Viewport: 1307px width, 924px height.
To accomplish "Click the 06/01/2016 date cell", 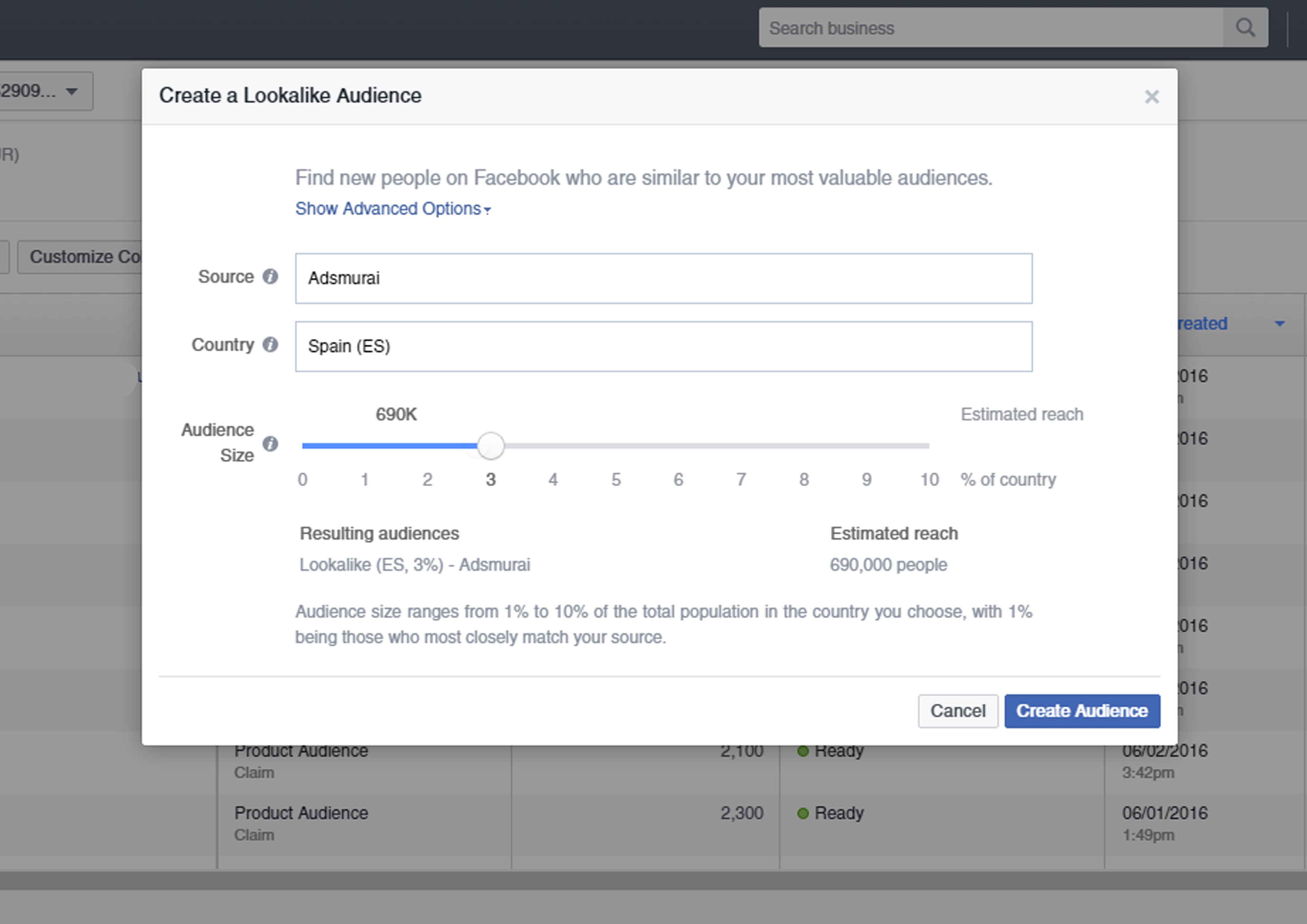I will tap(1165, 813).
